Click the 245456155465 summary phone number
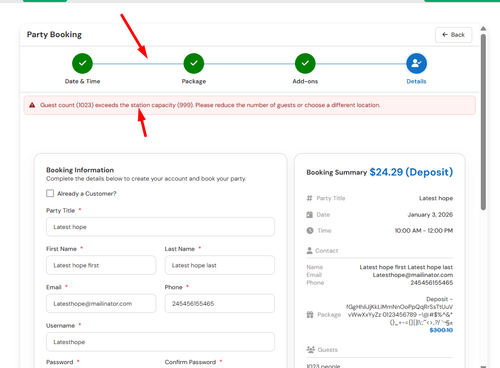Screen dimensions: 500x368 [x=432, y=283]
